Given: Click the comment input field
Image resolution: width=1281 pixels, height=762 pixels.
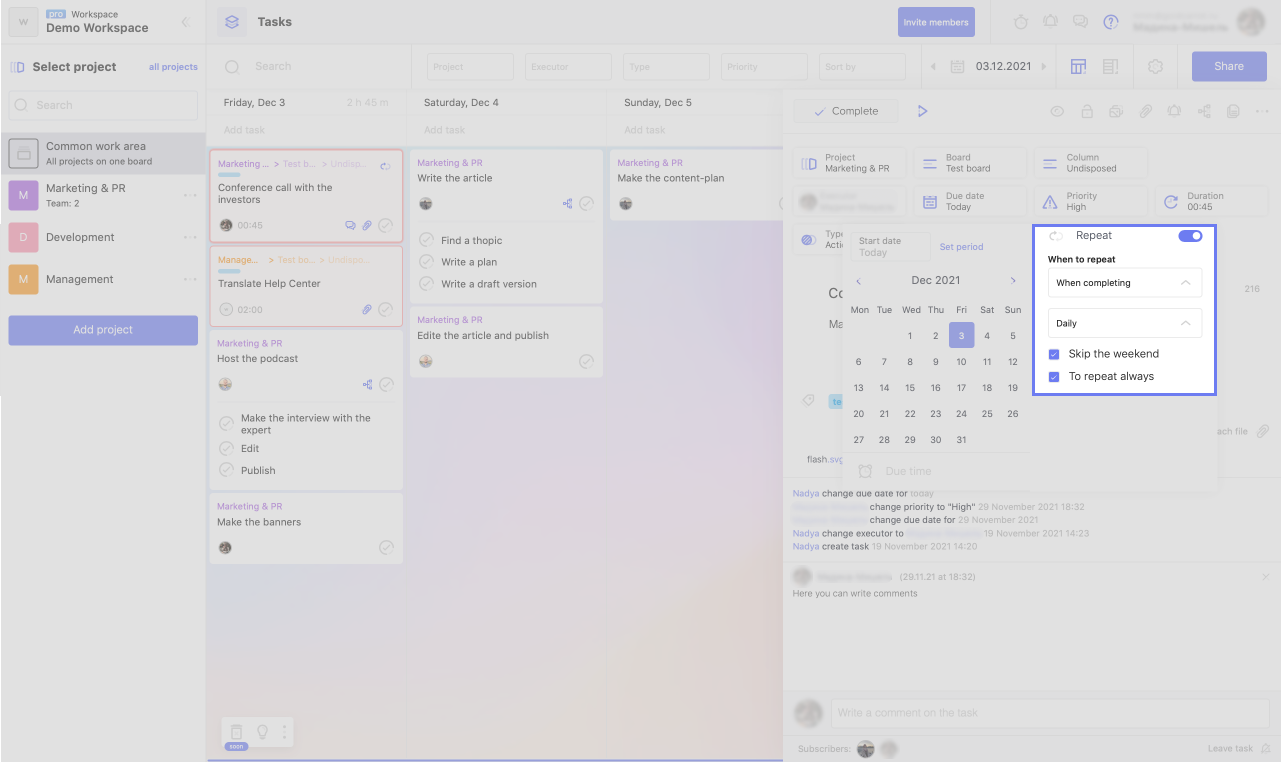Looking at the screenshot, I should (1050, 713).
